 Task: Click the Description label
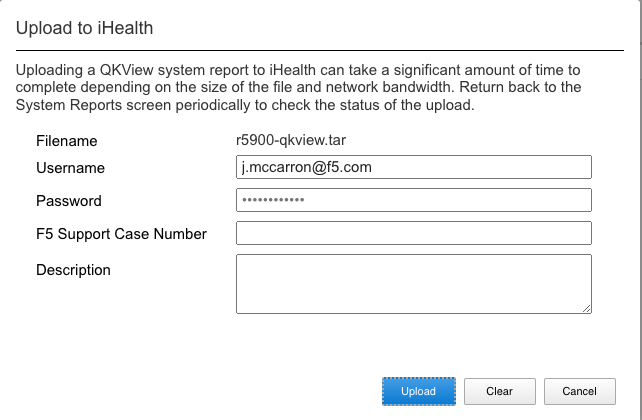tap(73, 270)
